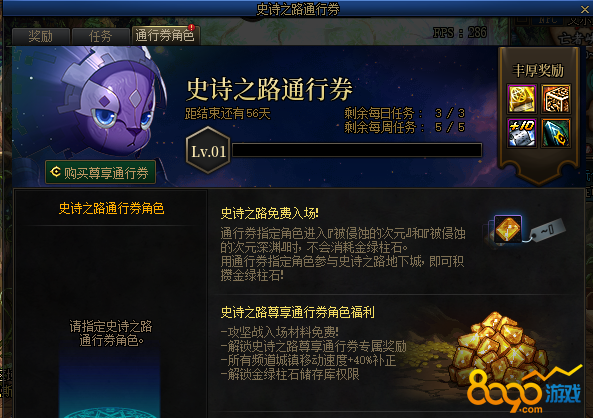Switch to the 任务 tab

[x=101, y=36]
